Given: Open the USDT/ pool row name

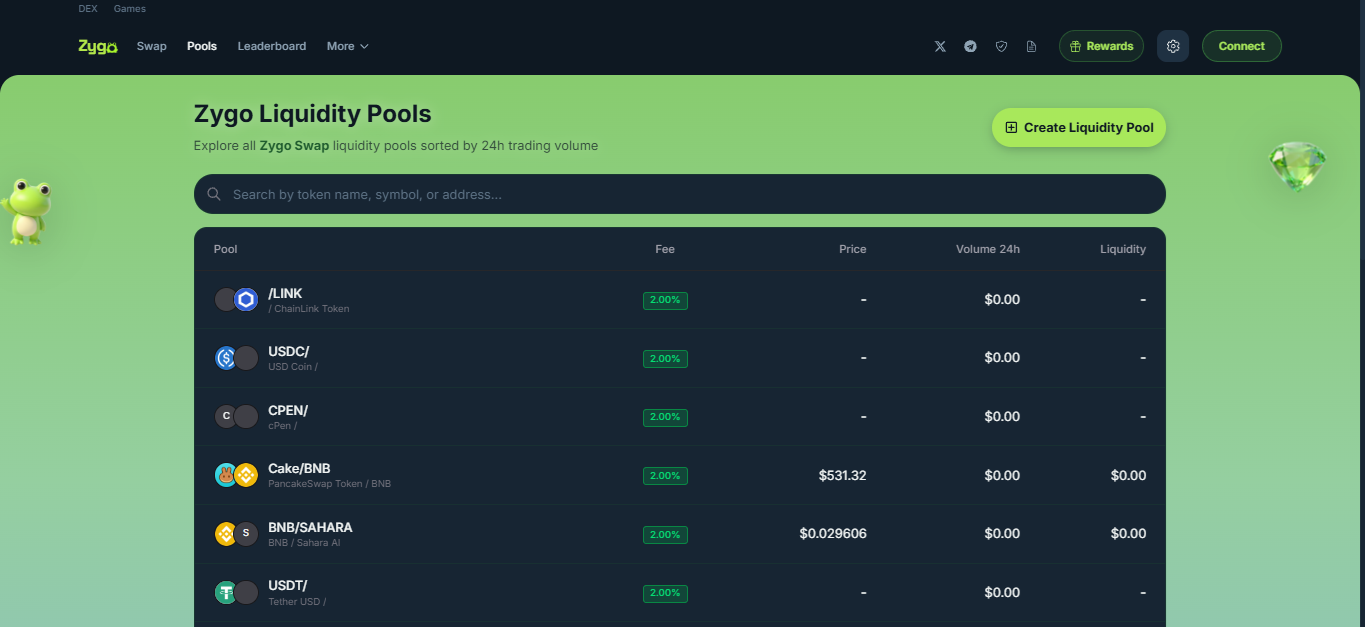Looking at the screenshot, I should click(288, 585).
